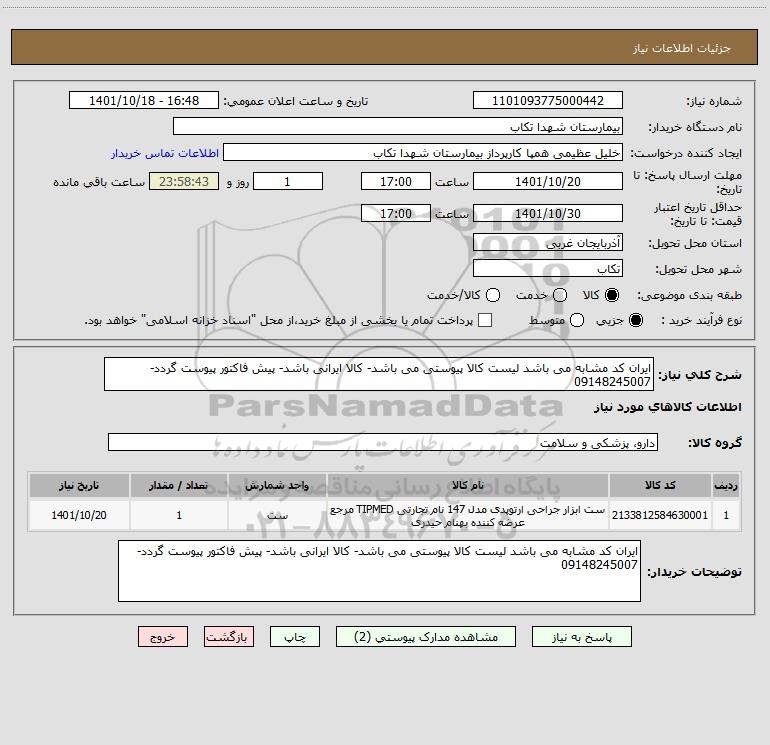Click the اطلاعات کالاهای مورد نیاز heading
The width and height of the screenshot is (770, 745).
pos(667,407)
